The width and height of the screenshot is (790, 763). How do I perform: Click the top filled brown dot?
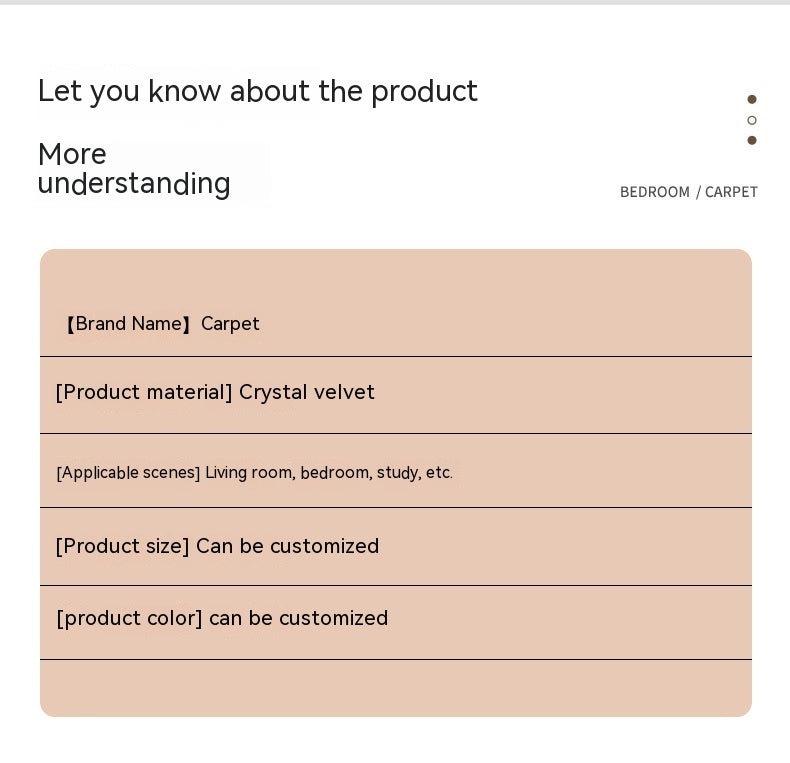coord(752,99)
